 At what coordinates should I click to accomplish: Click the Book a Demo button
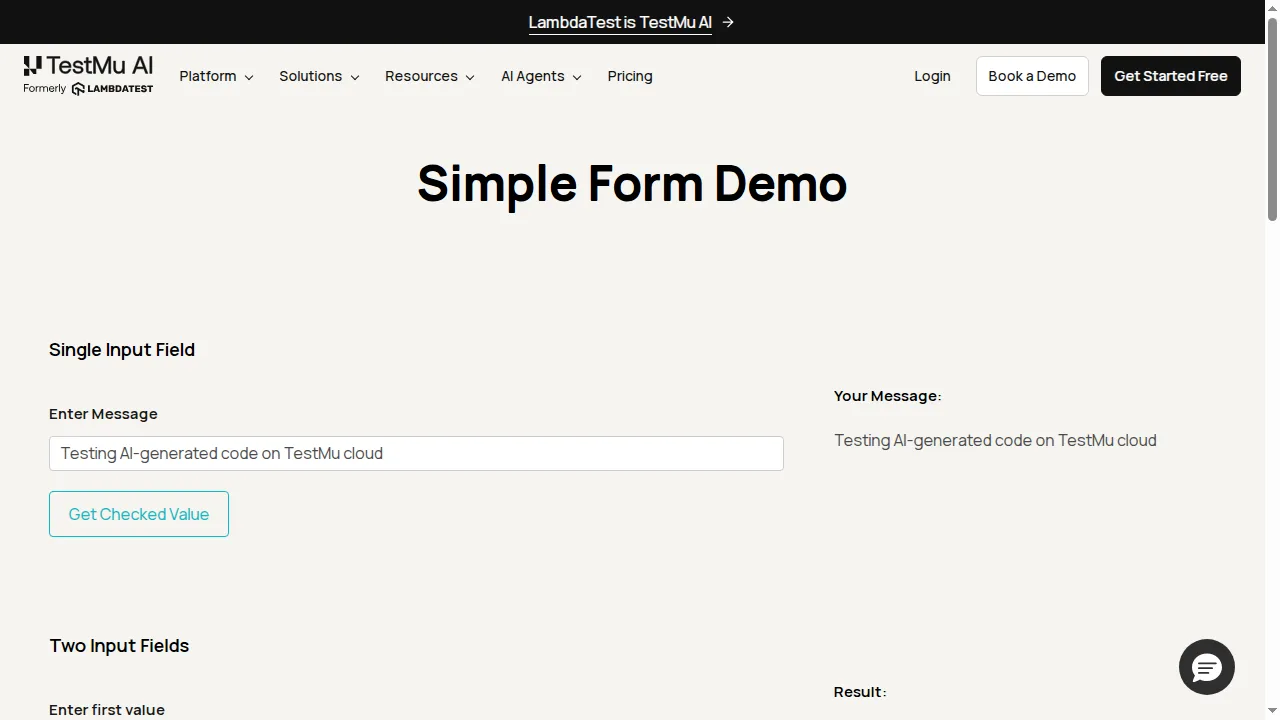1032,76
